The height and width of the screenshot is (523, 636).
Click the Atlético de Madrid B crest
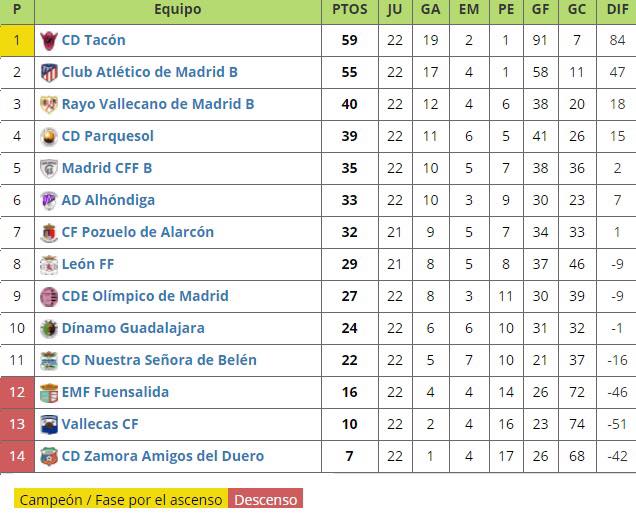click(48, 73)
